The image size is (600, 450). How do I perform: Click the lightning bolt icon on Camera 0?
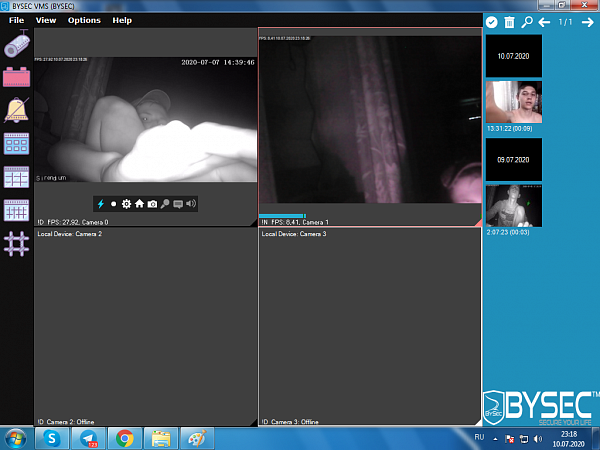[x=100, y=204]
